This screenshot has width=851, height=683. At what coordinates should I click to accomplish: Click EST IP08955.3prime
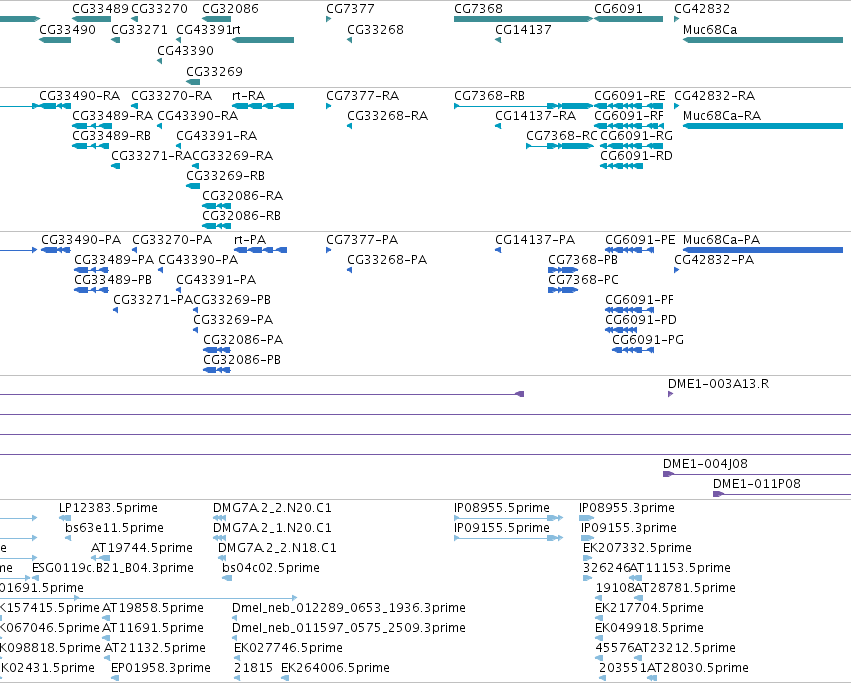pyautogui.click(x=627, y=508)
